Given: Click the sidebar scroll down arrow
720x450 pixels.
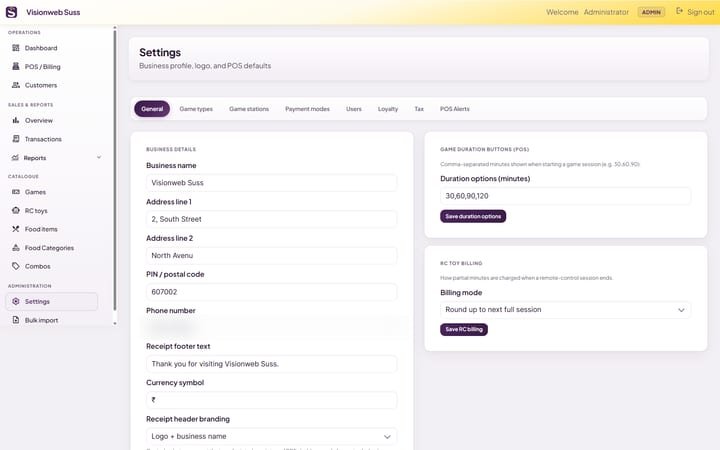Looking at the screenshot, I should click(x=115, y=323).
